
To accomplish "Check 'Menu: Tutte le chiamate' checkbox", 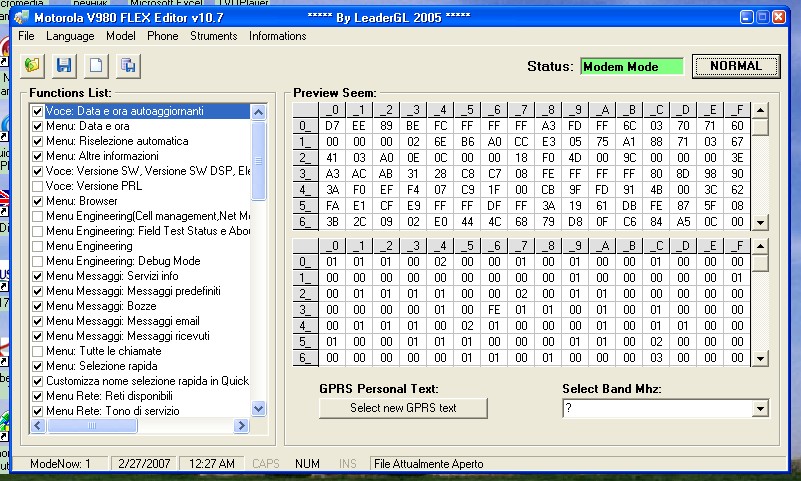I will [x=37, y=351].
